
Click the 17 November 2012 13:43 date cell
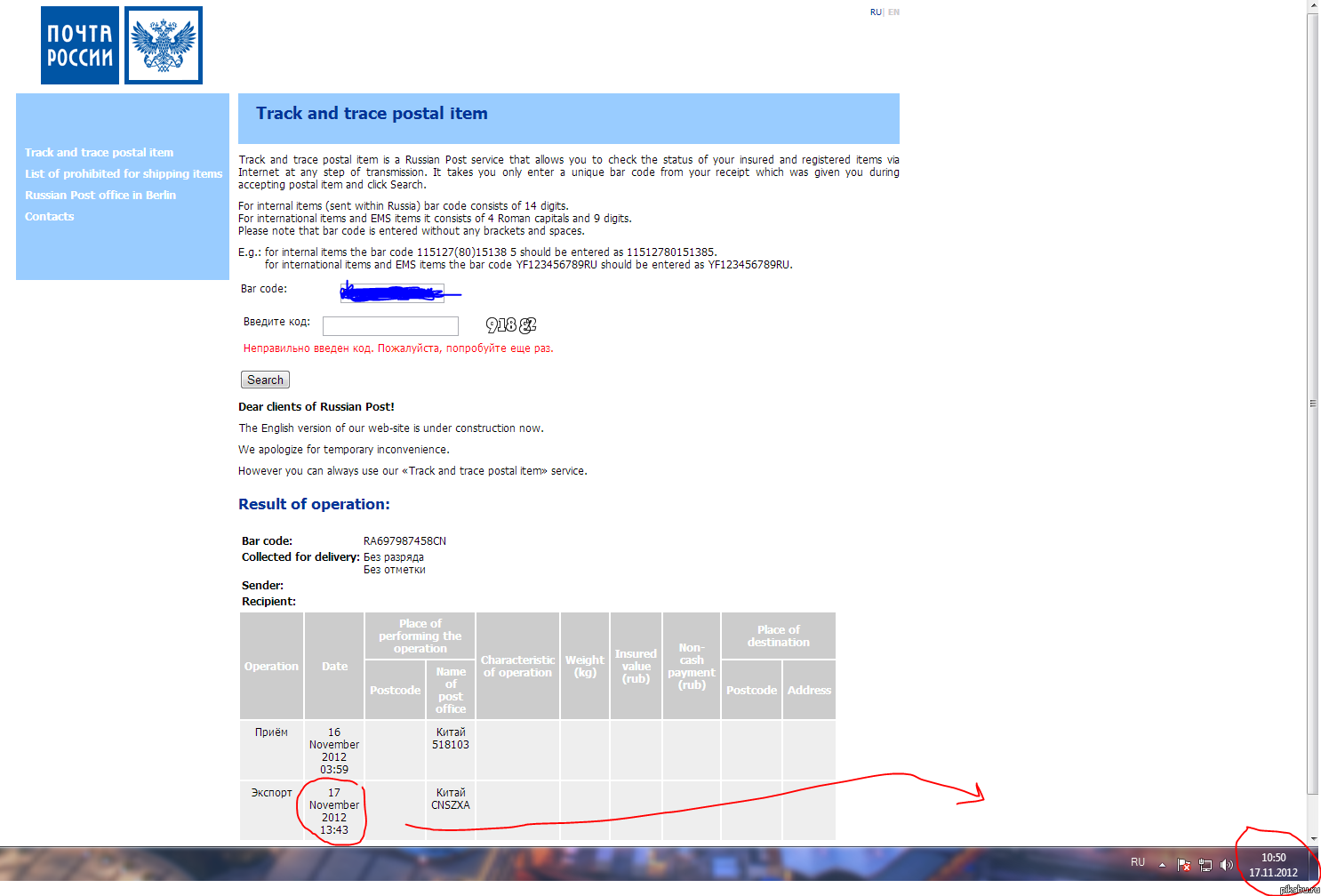[x=334, y=812]
